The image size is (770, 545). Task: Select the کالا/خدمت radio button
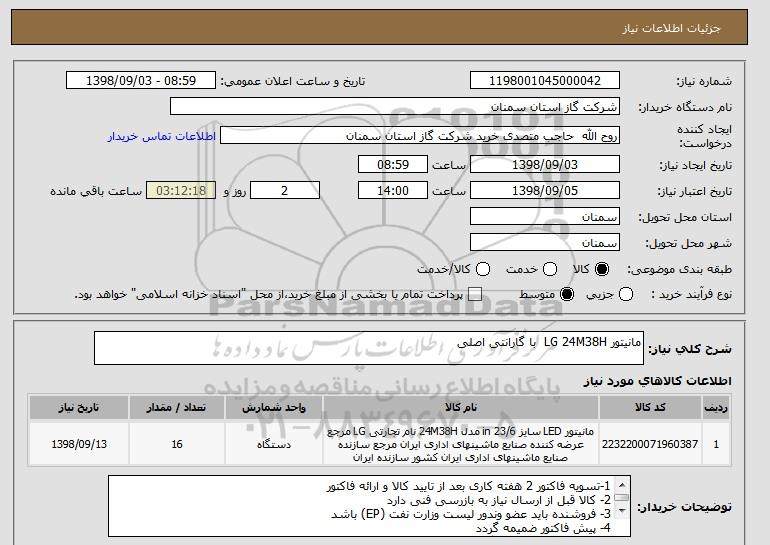[483, 269]
